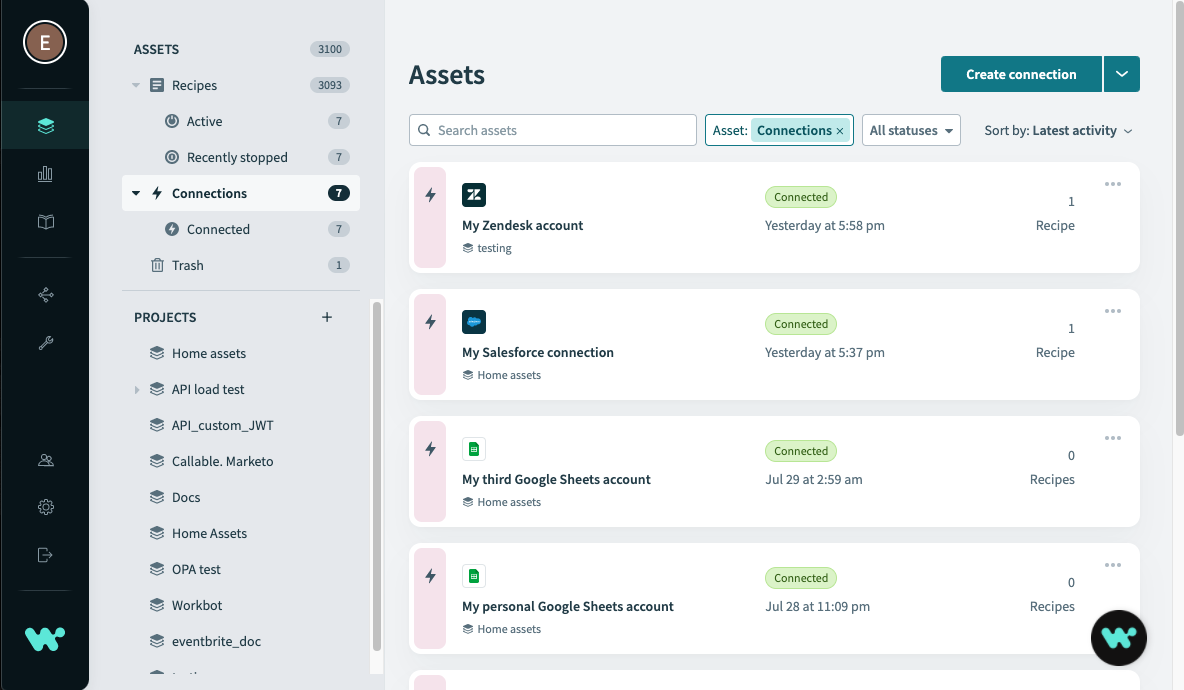Screen dimensions: 1184x690
Task: Expand the API load test project
Action: (x=137, y=389)
